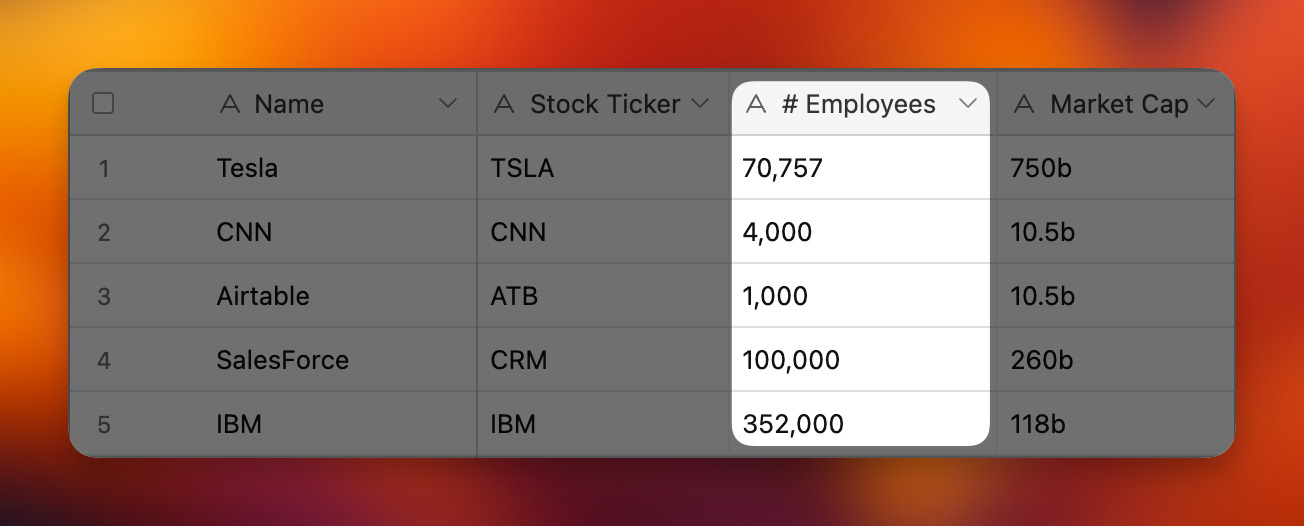Select the 70,757 employees cell
Image resolution: width=1304 pixels, height=526 pixels.
point(782,168)
